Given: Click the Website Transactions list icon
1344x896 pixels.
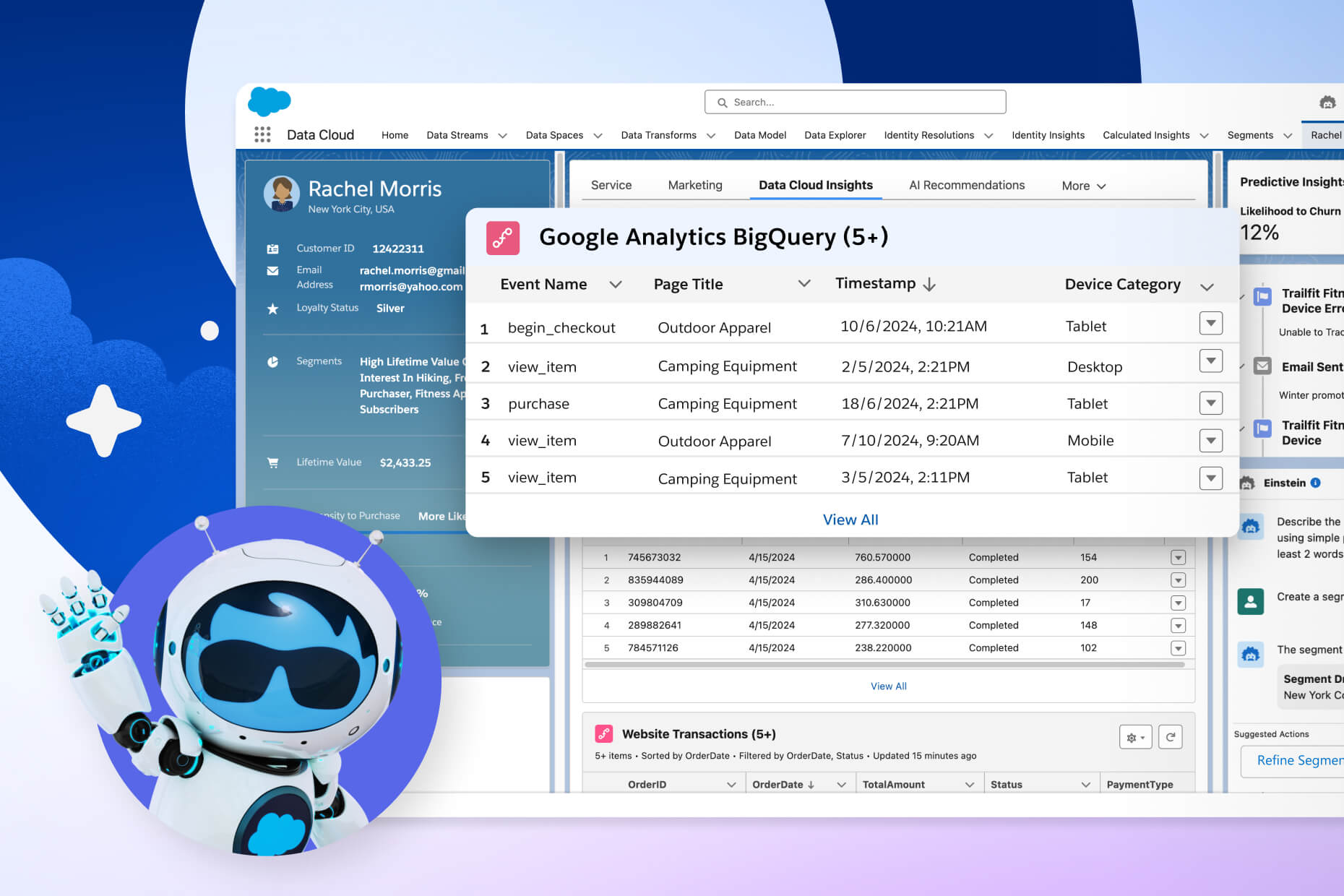Looking at the screenshot, I should (604, 734).
